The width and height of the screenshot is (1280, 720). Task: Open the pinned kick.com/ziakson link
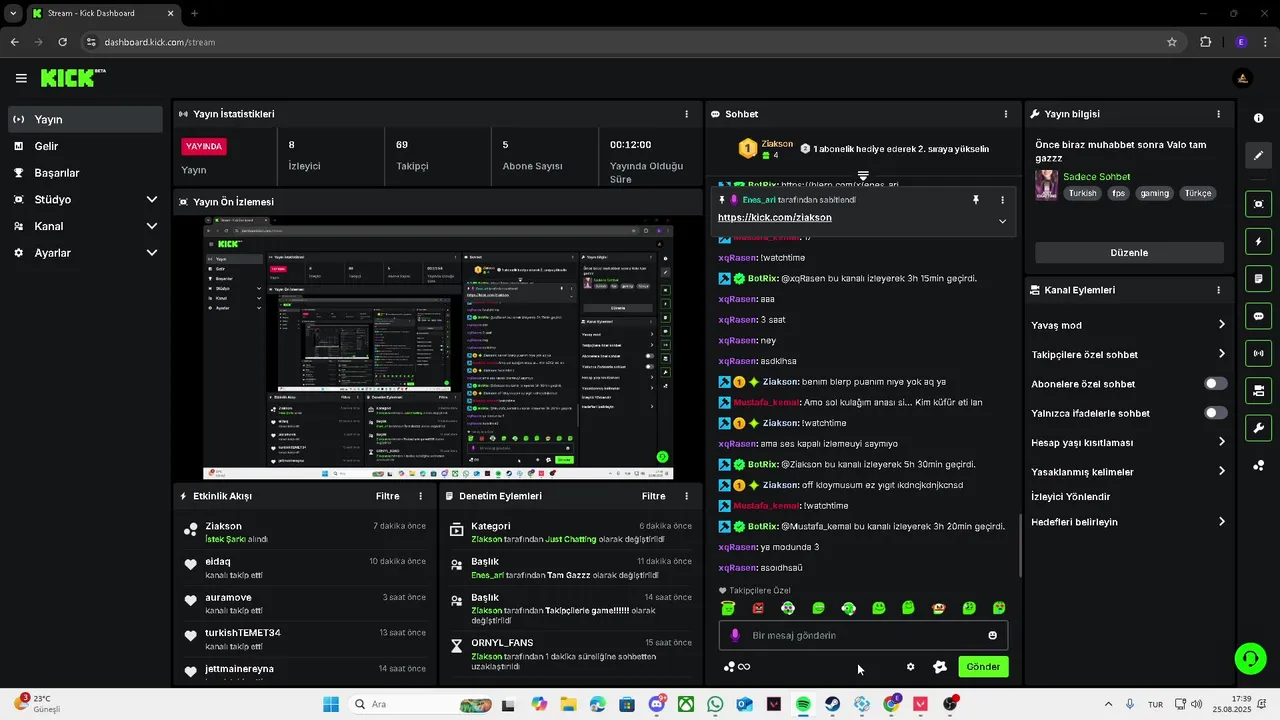click(x=774, y=218)
